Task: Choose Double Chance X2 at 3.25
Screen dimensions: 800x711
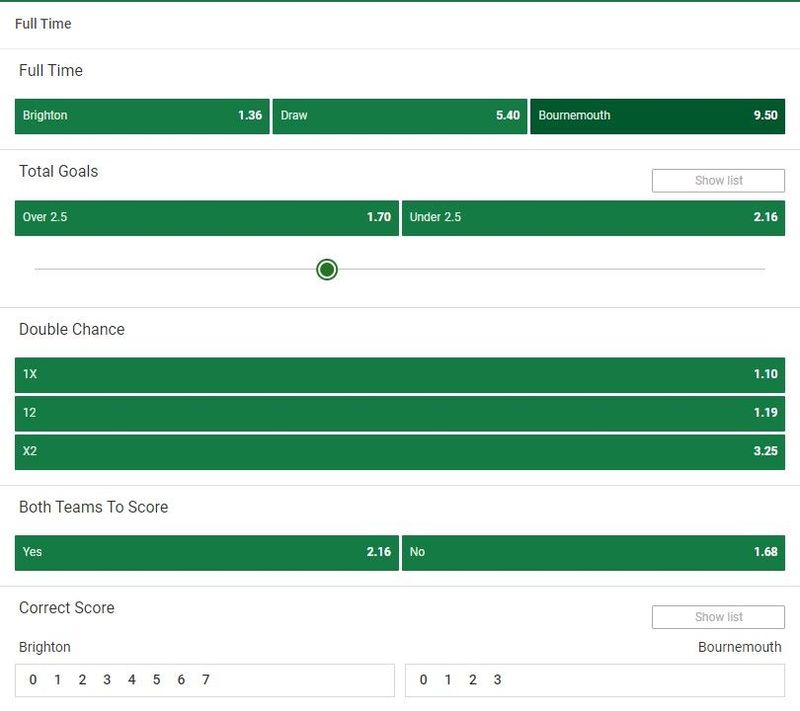Action: 400,452
